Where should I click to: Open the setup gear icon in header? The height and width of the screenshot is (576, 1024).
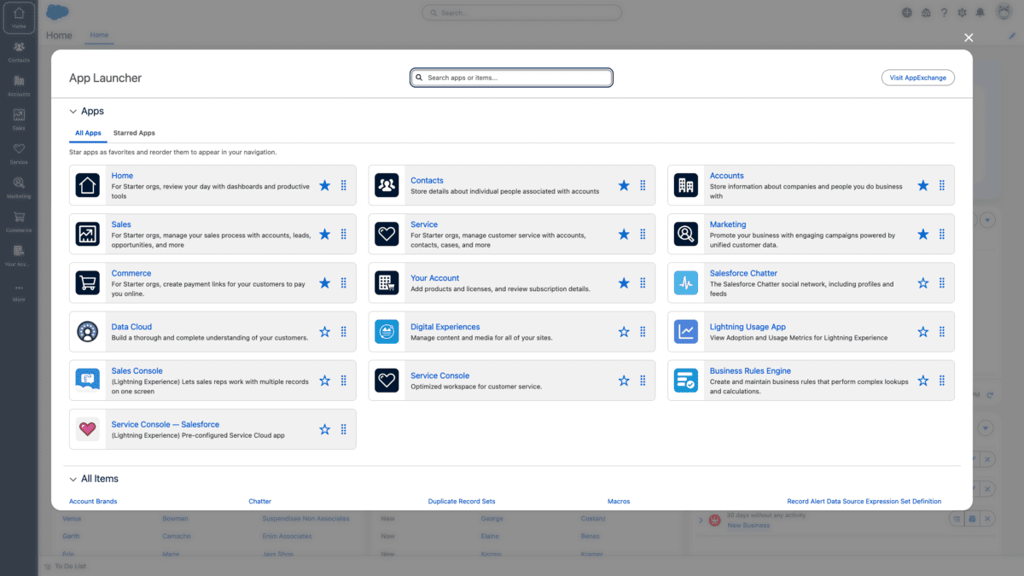coord(962,12)
